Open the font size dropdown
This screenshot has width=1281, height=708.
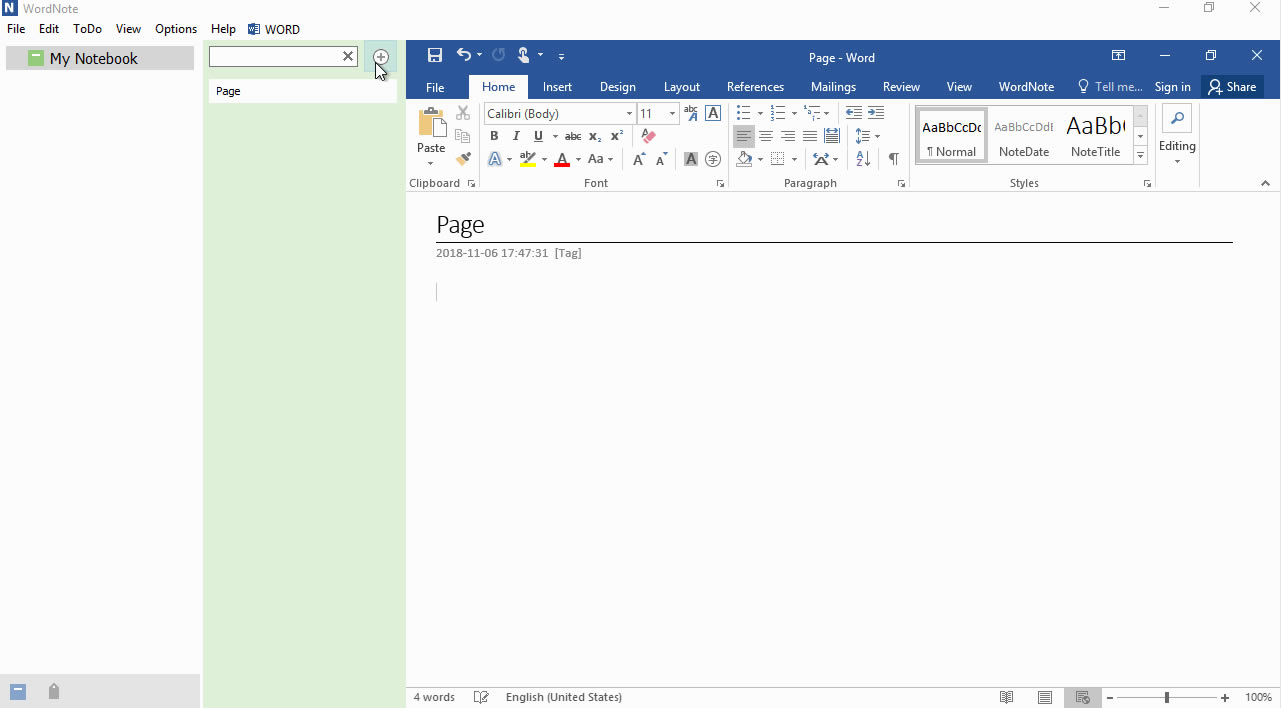click(x=672, y=114)
